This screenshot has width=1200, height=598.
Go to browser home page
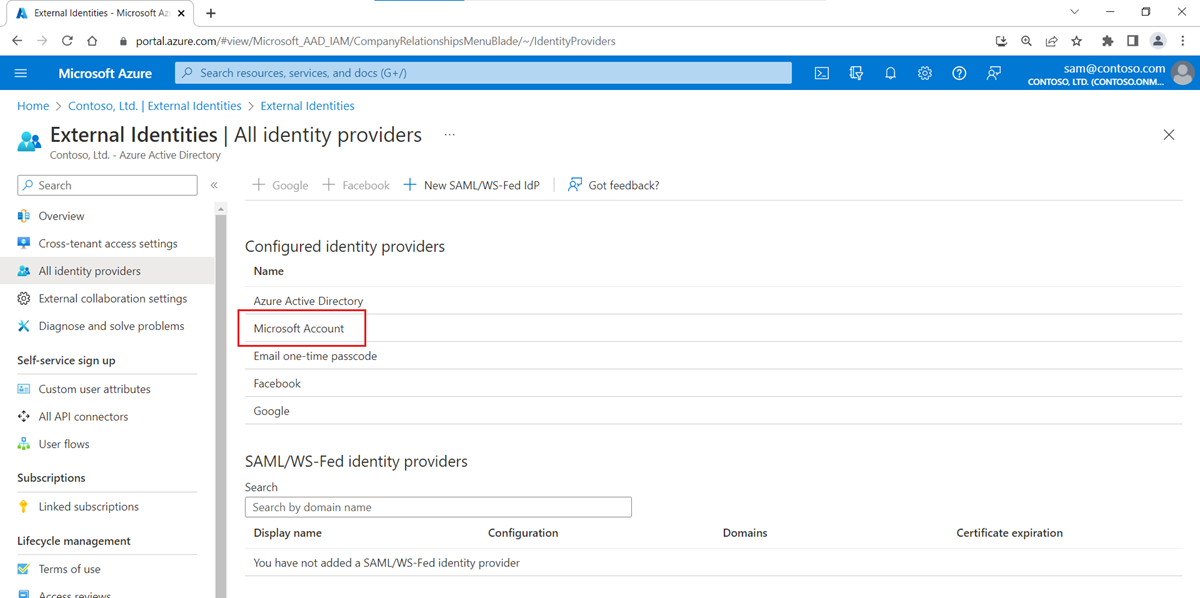click(92, 41)
